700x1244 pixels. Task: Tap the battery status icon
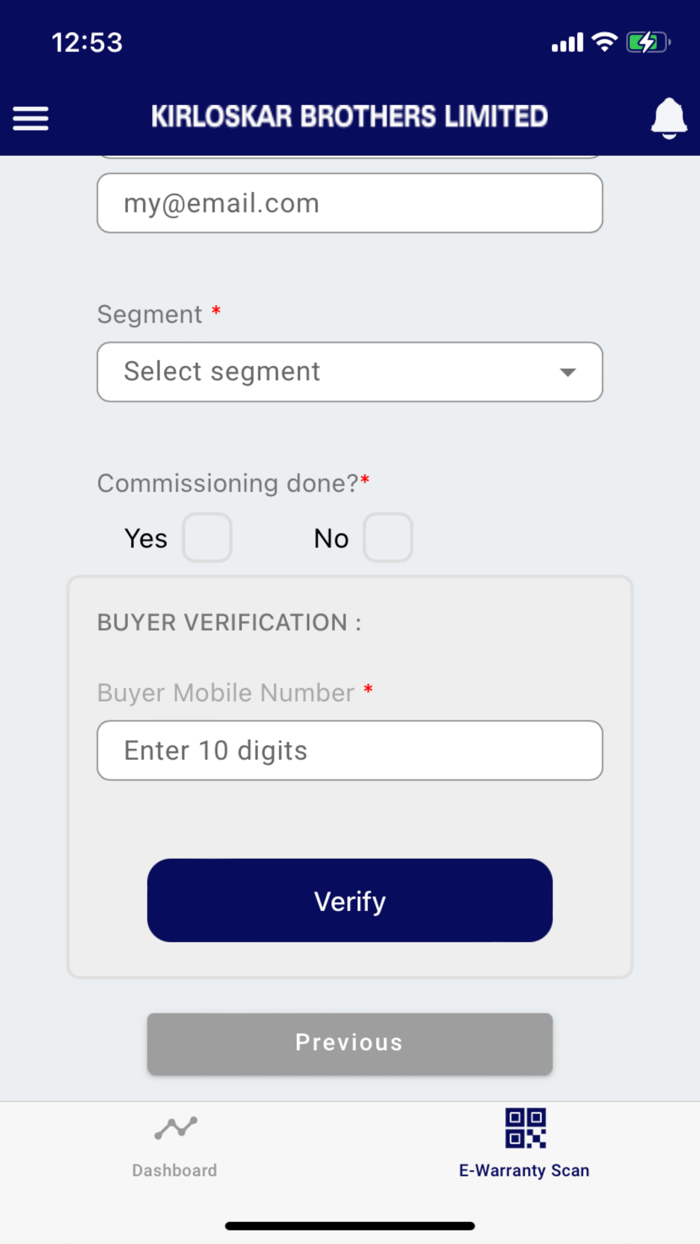(x=647, y=42)
